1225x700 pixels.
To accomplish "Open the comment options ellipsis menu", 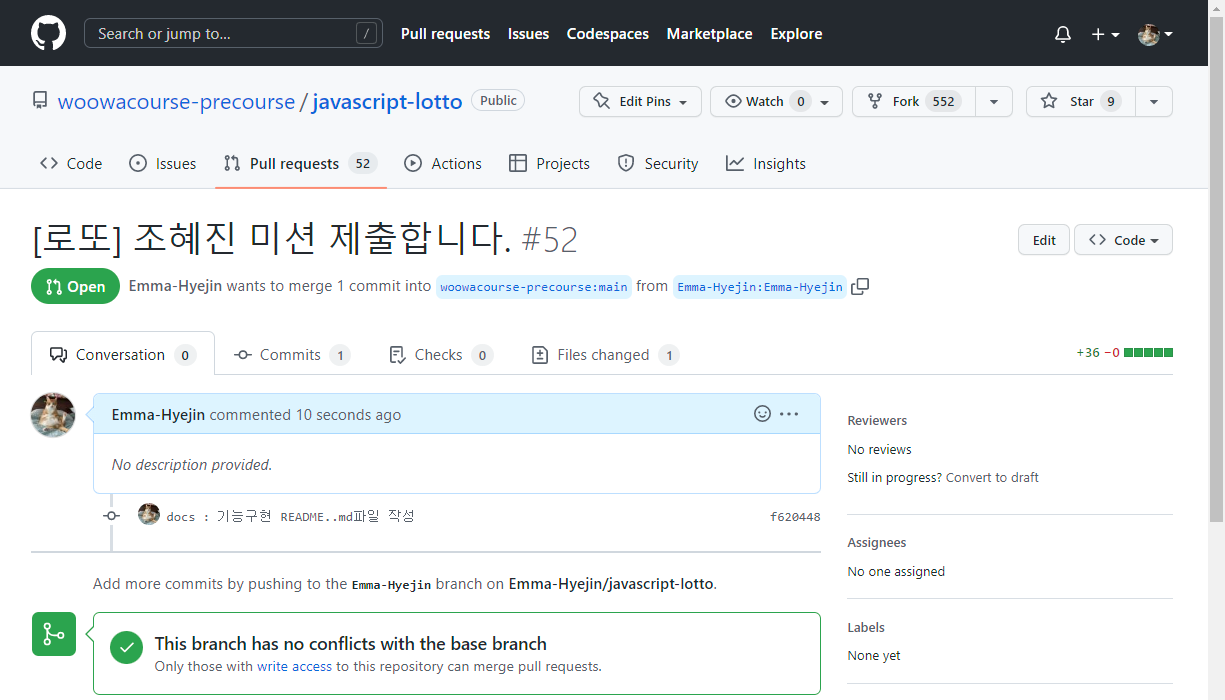I will point(789,413).
